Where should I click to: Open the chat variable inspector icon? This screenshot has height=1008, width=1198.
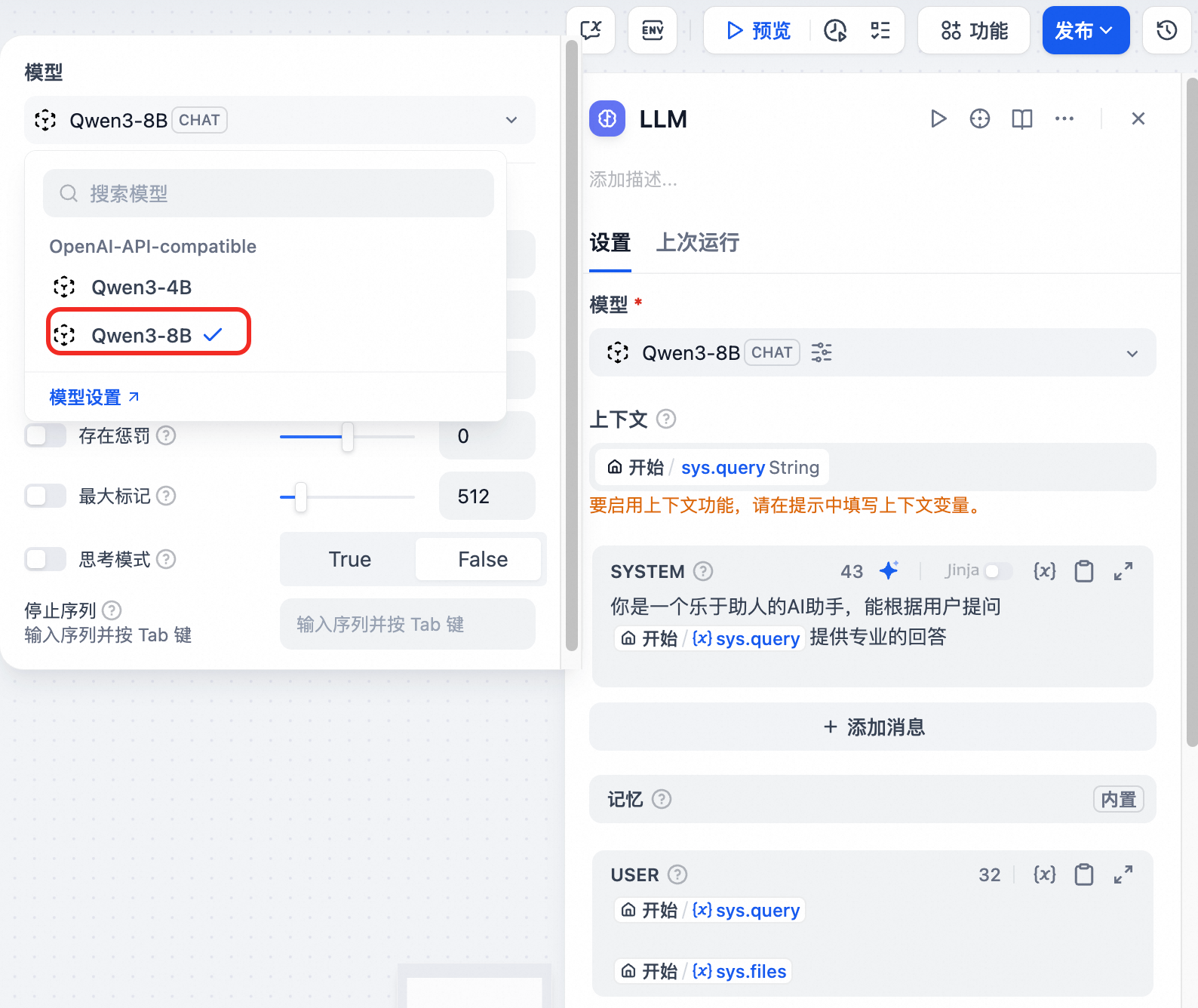click(591, 30)
